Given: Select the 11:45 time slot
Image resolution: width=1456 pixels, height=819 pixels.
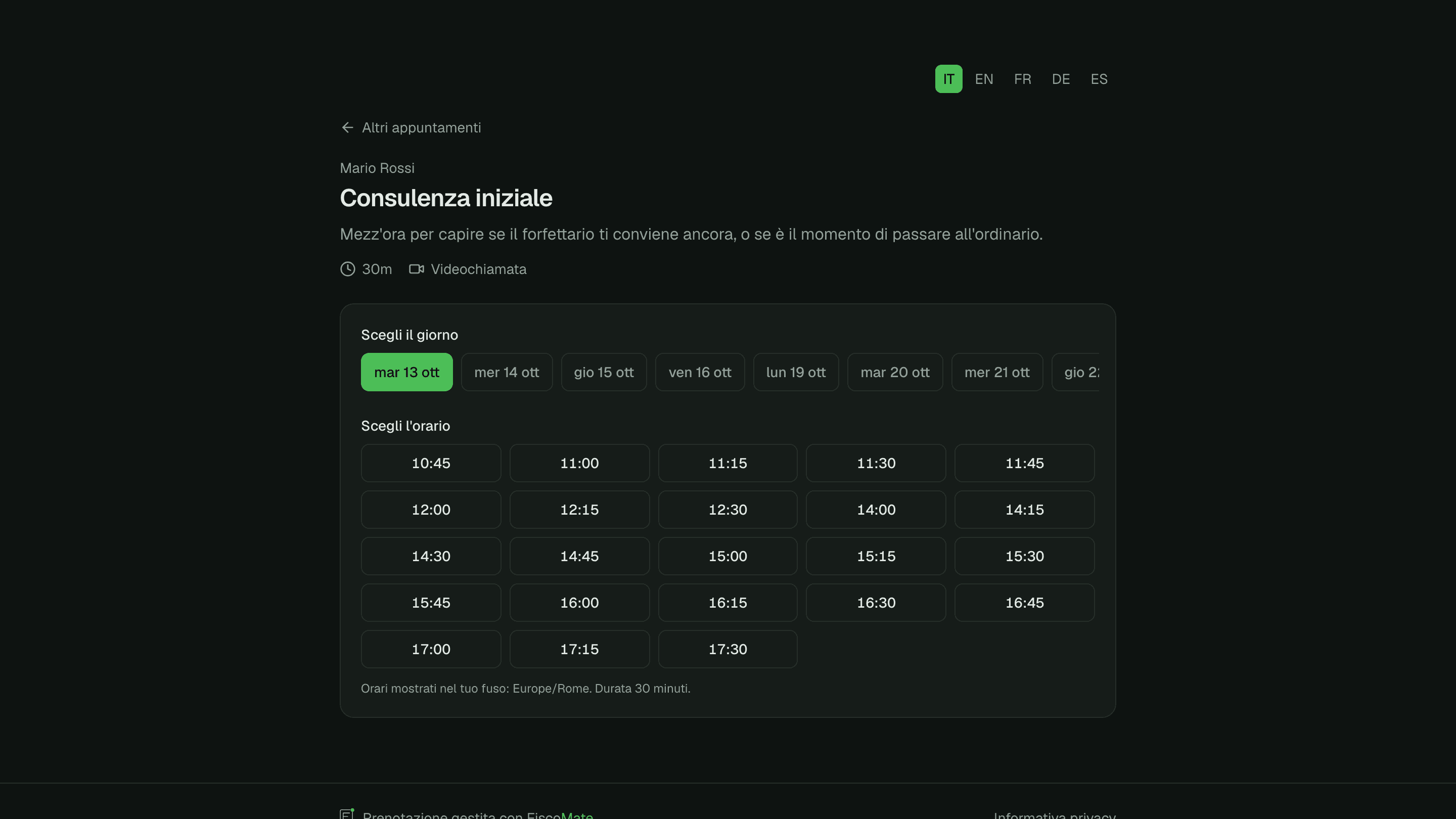Looking at the screenshot, I should (1025, 463).
